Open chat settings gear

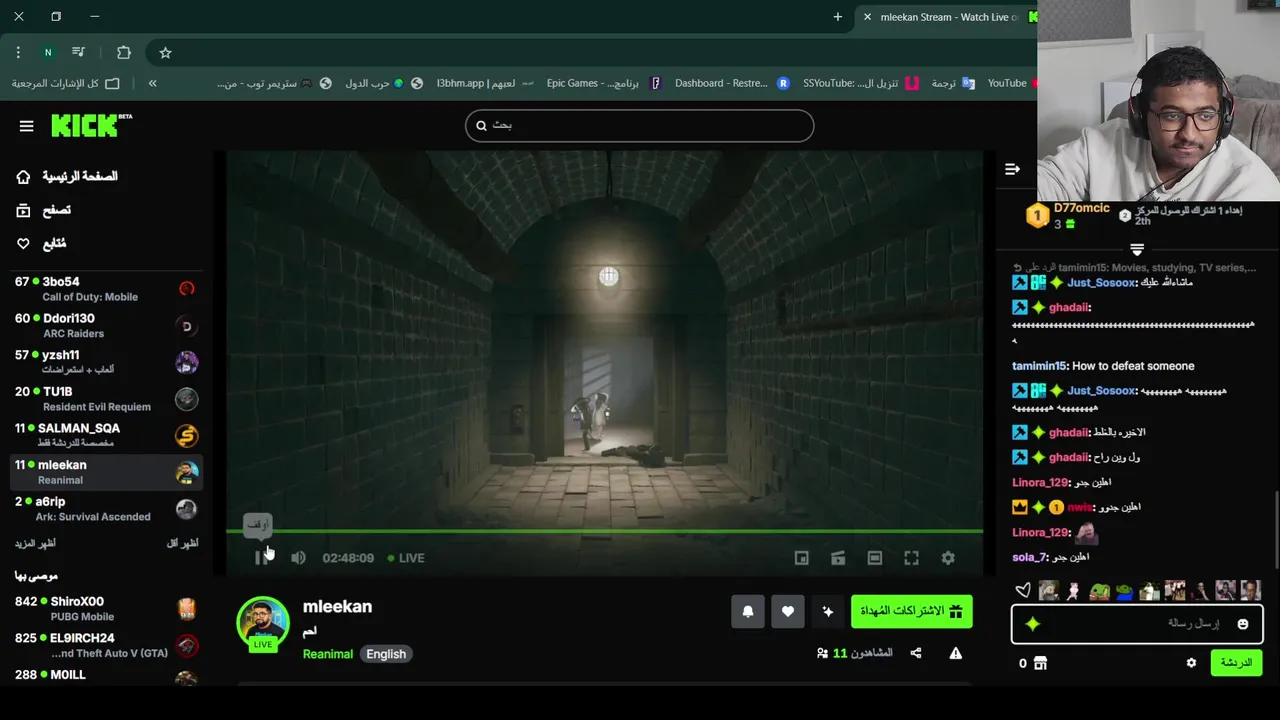coord(1191,663)
